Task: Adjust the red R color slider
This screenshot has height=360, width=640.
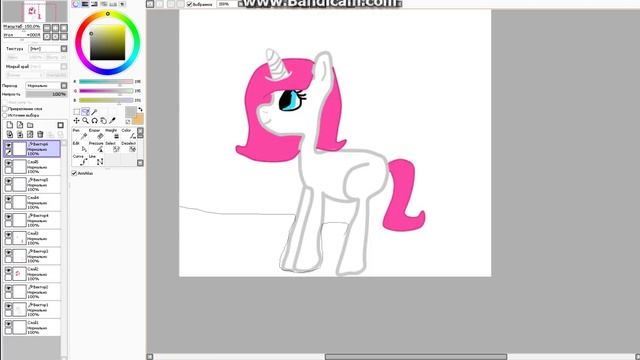Action: [106, 82]
